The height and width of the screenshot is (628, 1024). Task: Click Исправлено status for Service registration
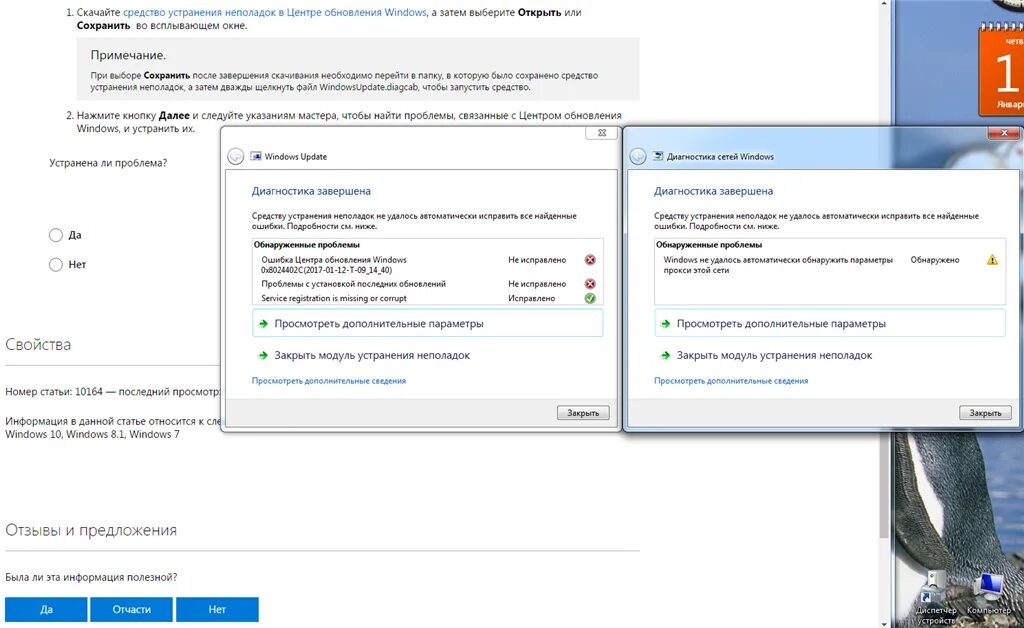532,298
